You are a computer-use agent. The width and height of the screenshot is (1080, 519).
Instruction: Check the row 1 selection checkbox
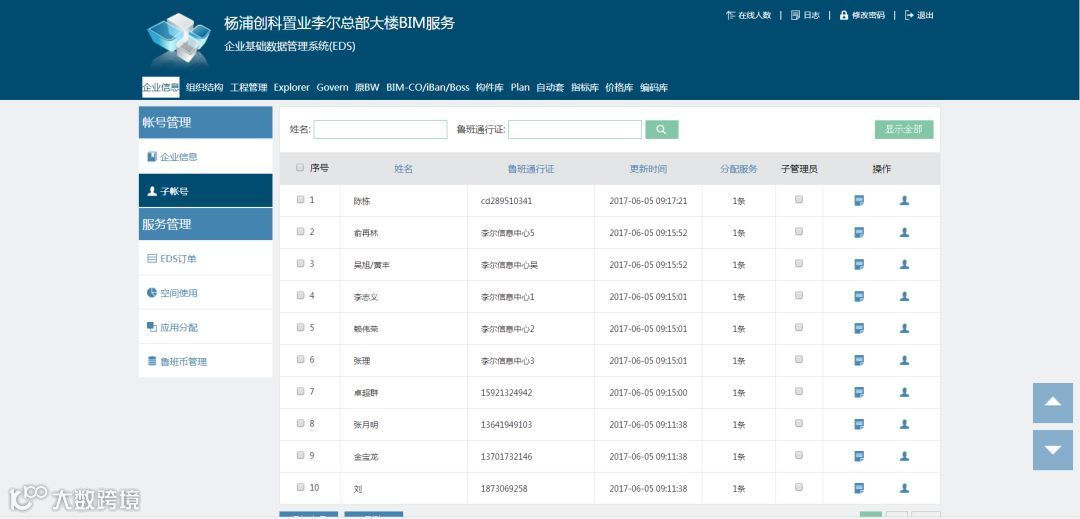pos(300,200)
